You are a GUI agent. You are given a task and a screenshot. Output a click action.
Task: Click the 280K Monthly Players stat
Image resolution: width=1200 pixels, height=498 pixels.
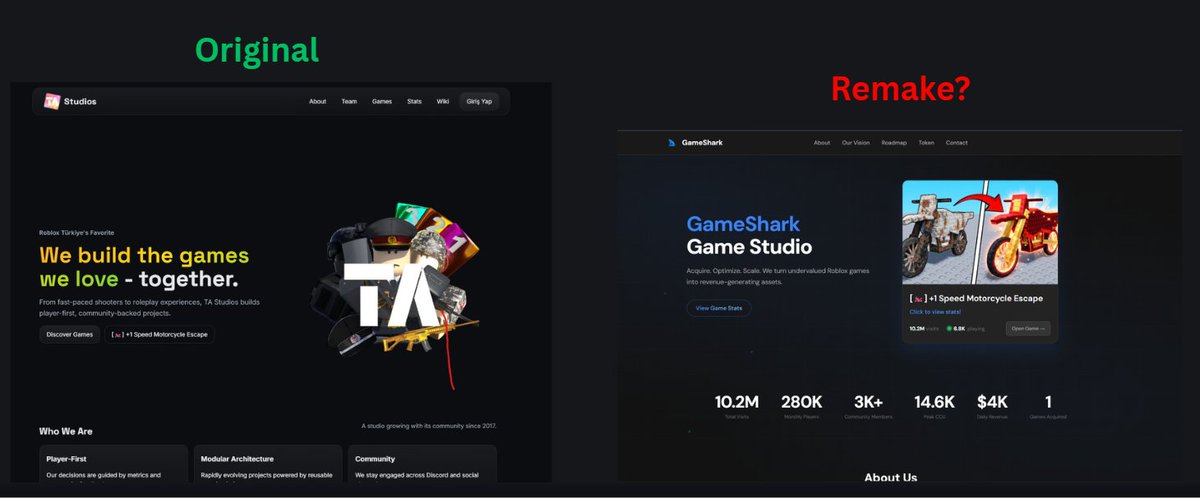pos(802,405)
